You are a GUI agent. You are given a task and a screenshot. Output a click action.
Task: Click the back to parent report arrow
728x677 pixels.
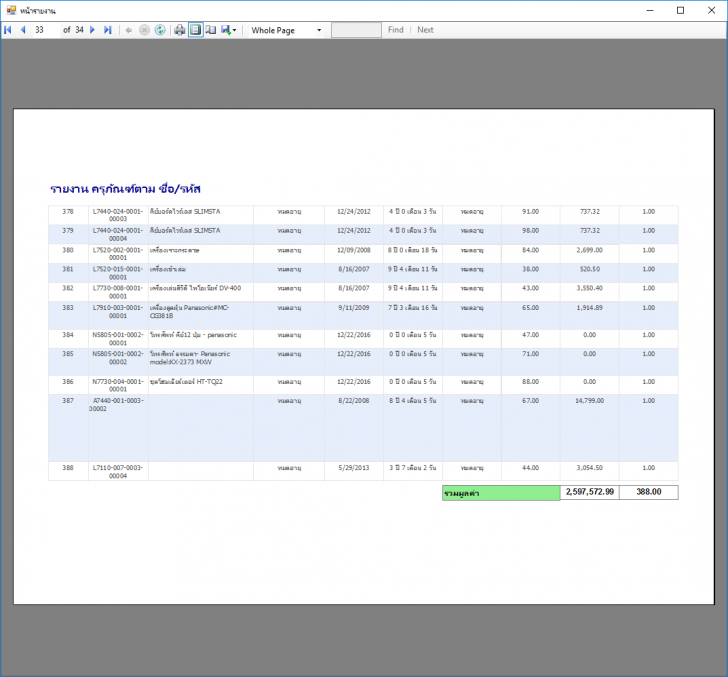pyautogui.click(x=128, y=30)
